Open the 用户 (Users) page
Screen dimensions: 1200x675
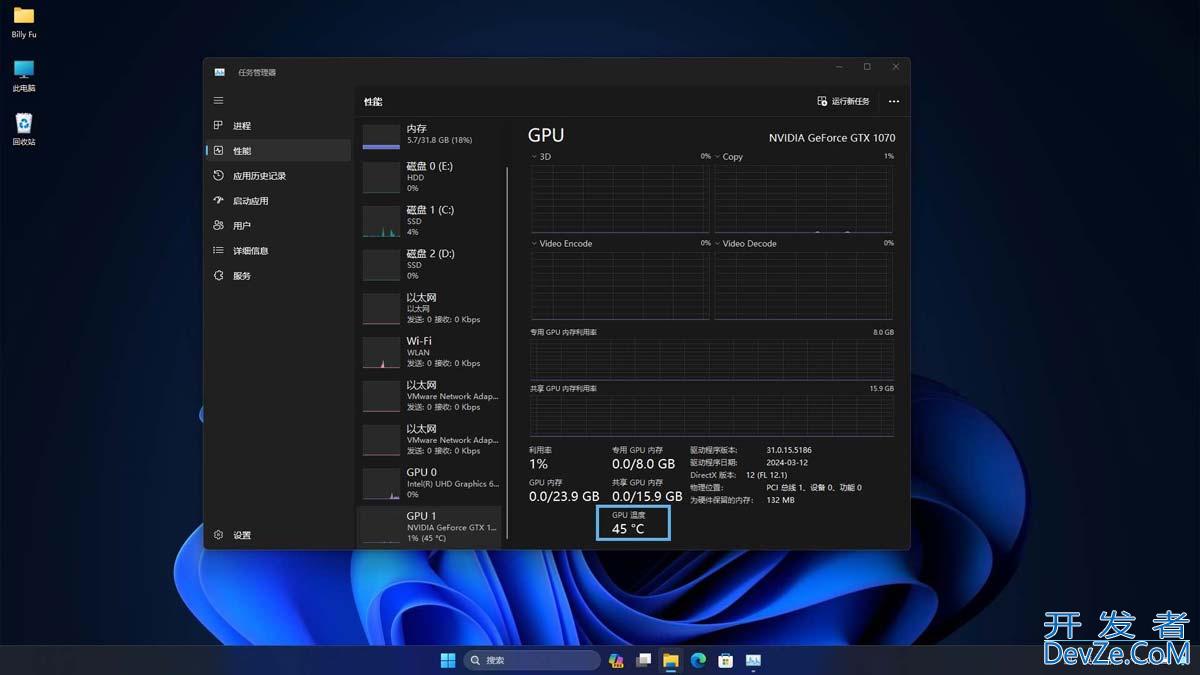tap(279, 226)
